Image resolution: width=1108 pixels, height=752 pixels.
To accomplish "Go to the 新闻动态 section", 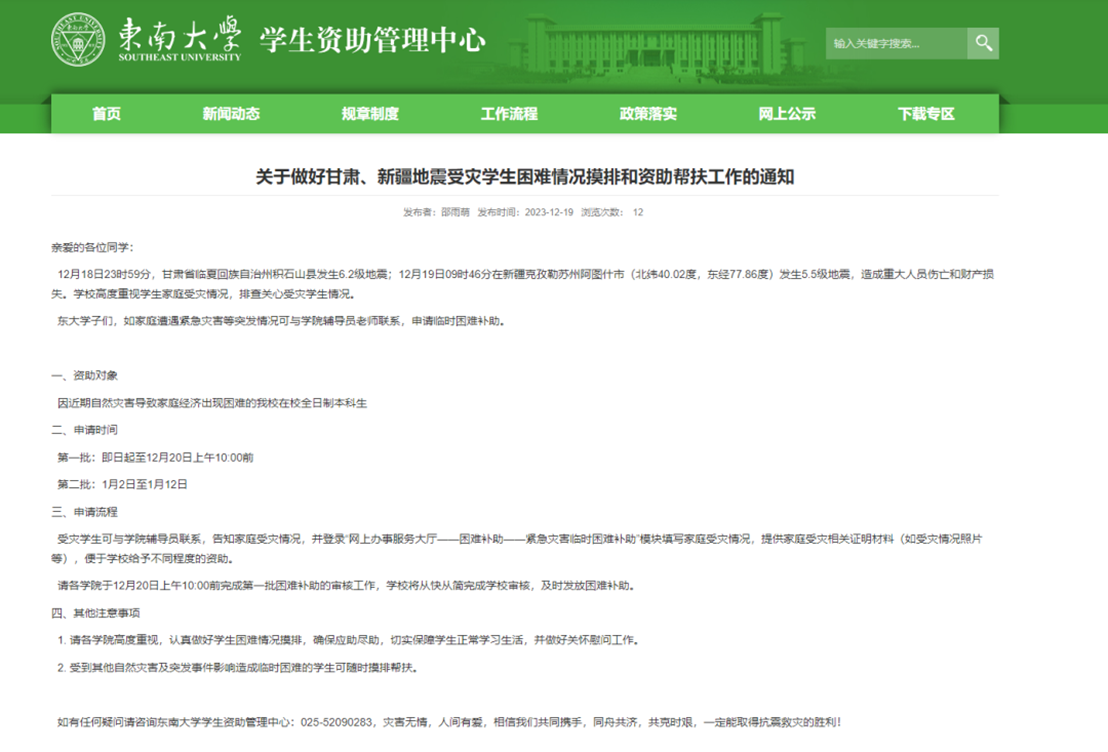I will 231,114.
